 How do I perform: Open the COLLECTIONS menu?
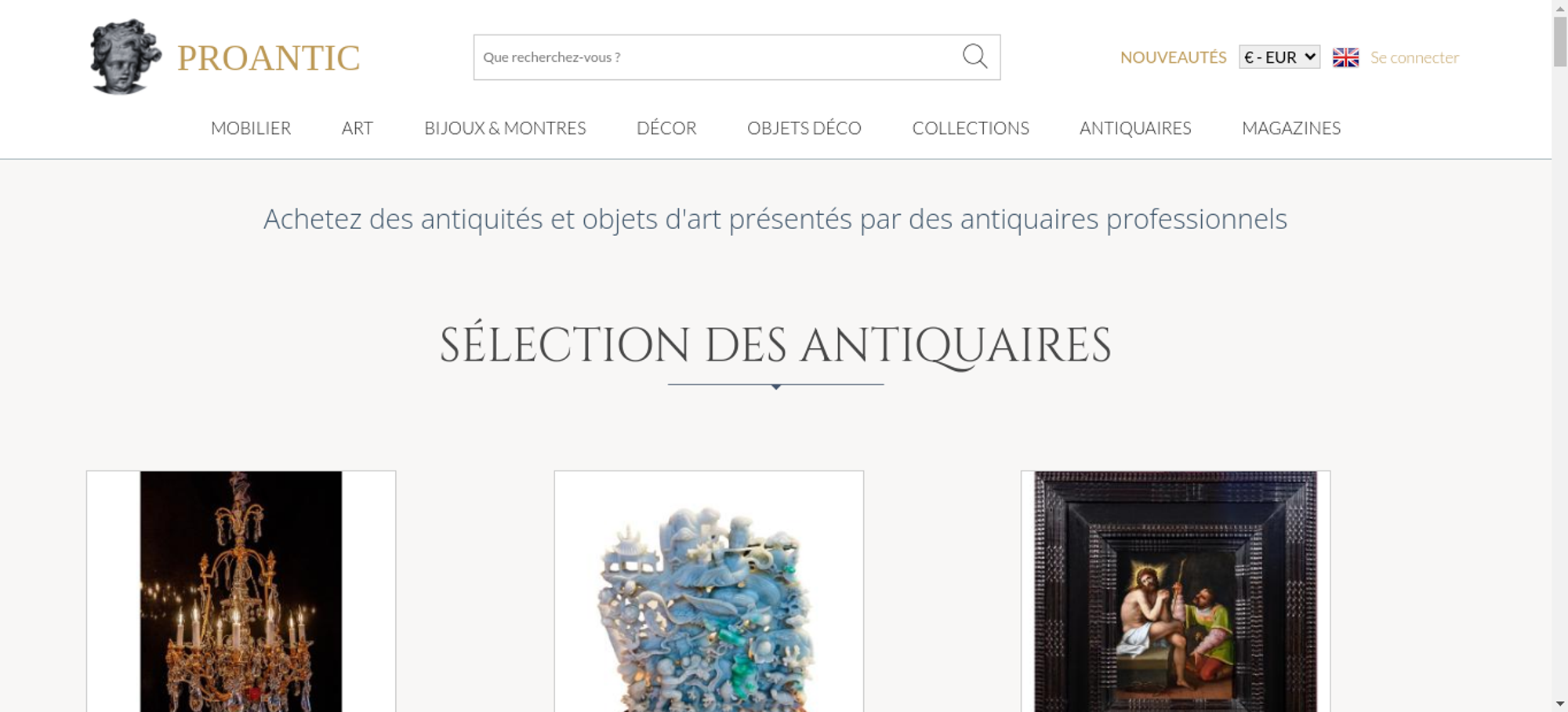pyautogui.click(x=971, y=128)
